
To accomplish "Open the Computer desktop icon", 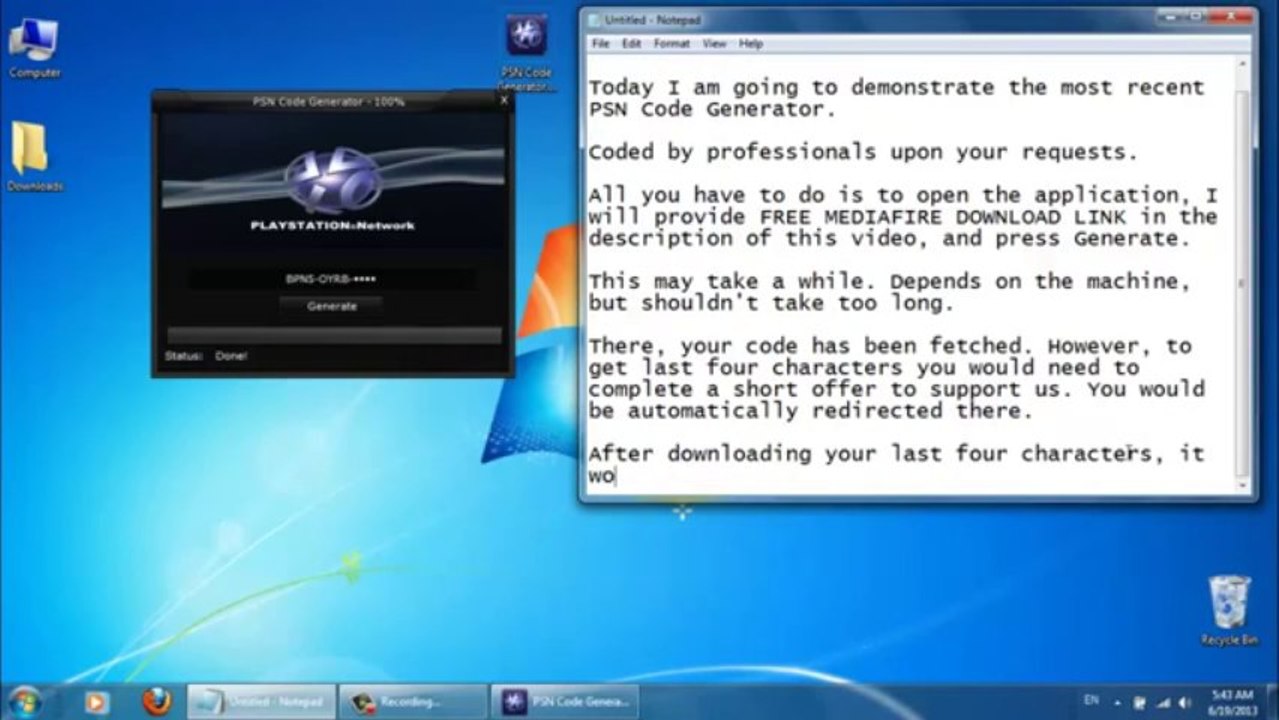I will (x=34, y=47).
